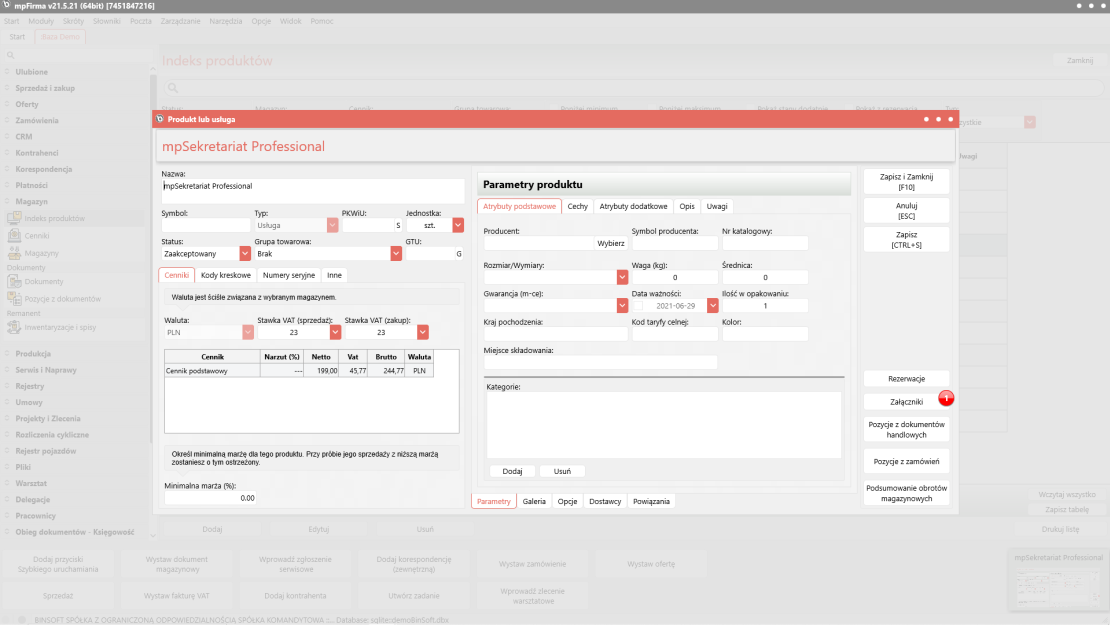Open the Data ważności date picker arrow

(x=712, y=306)
